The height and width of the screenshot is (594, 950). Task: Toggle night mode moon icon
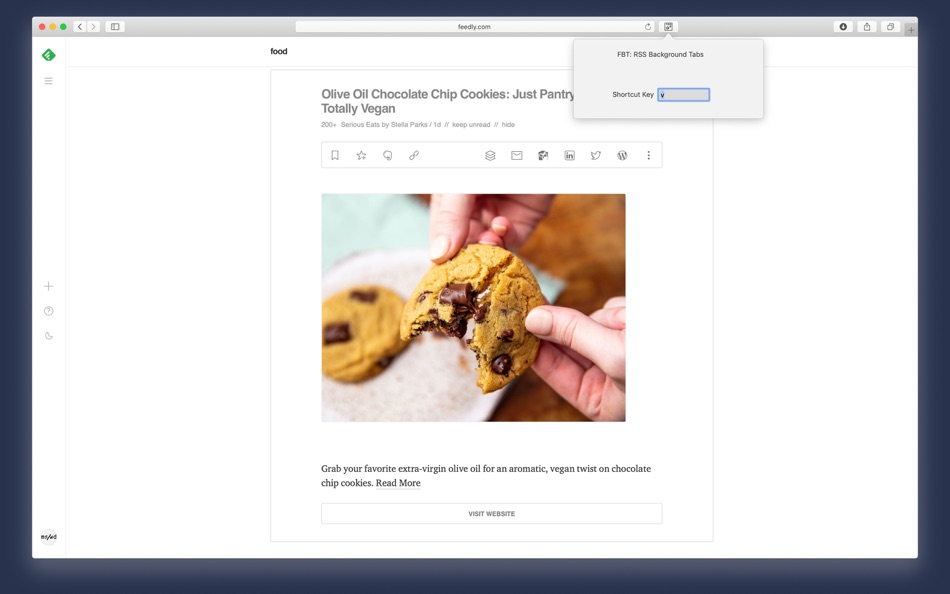48,336
